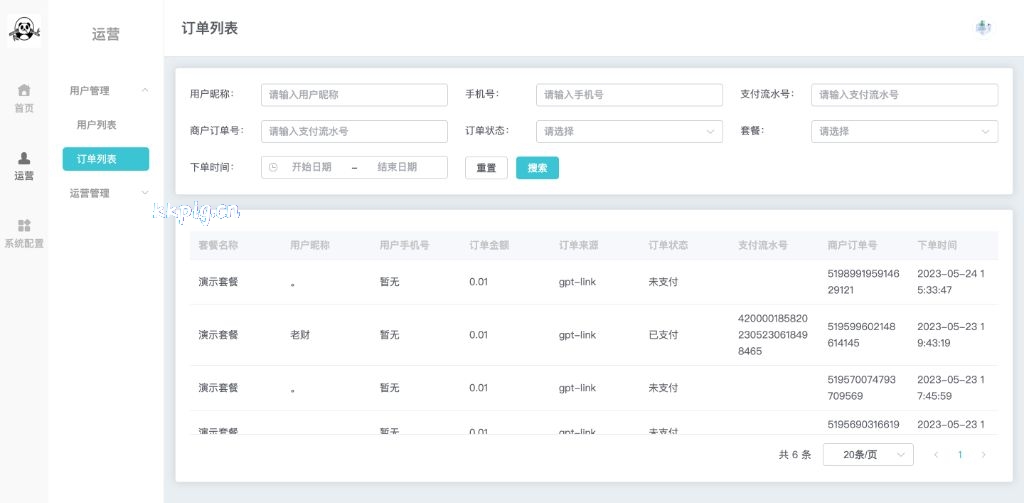Open 系统配置 grid icon
1024x503 pixels.
tap(24, 226)
